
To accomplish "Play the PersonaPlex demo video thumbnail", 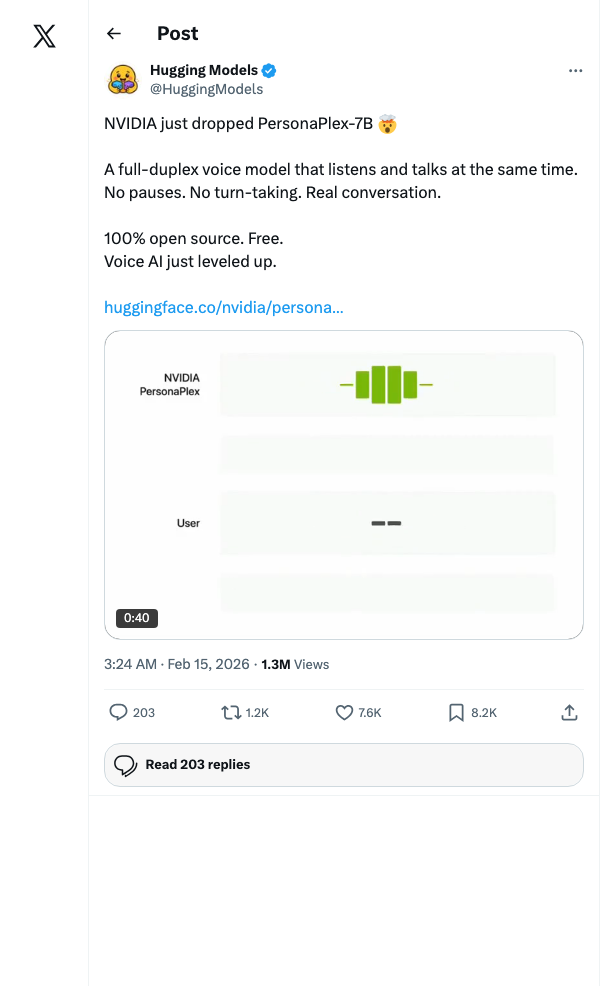I will pyautogui.click(x=343, y=485).
